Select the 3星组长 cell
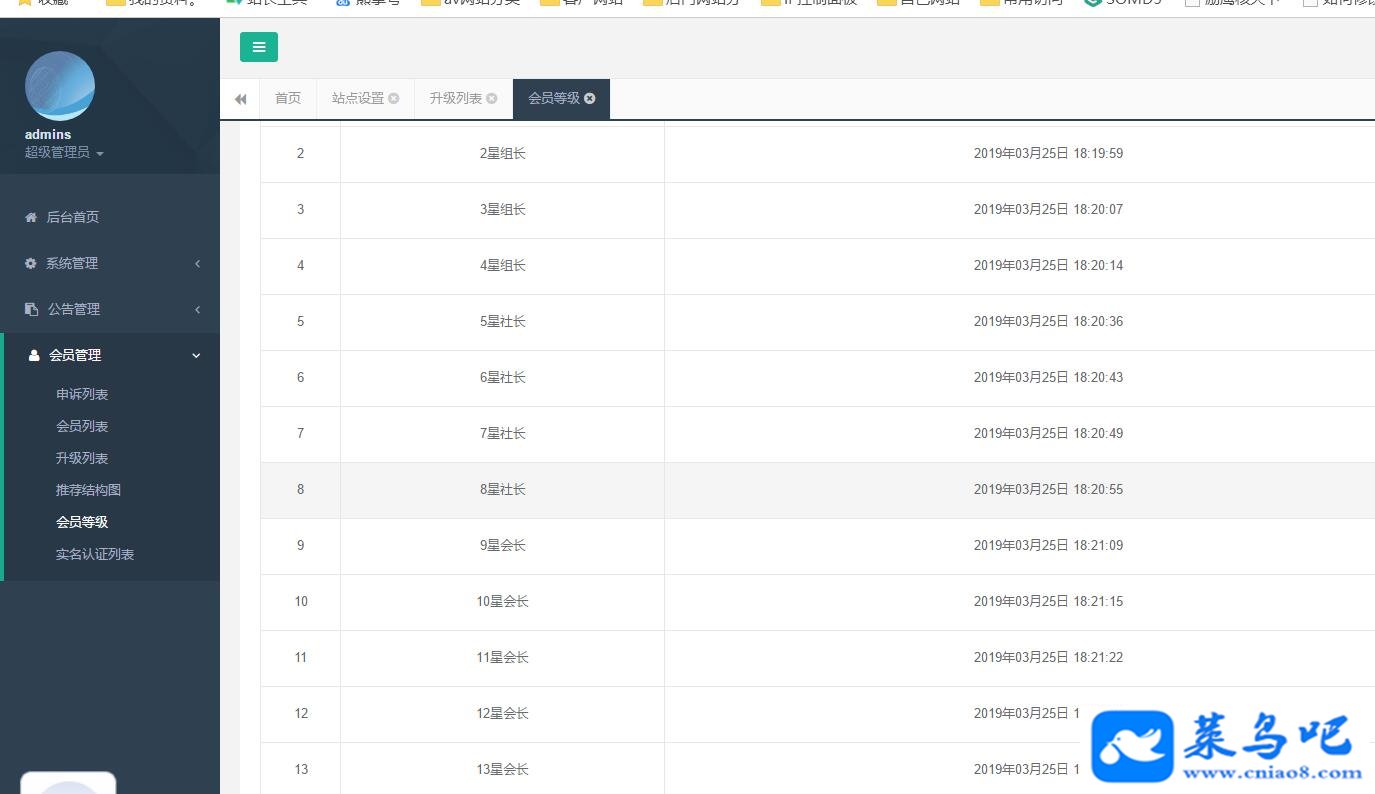The image size is (1375, 794). coord(502,210)
